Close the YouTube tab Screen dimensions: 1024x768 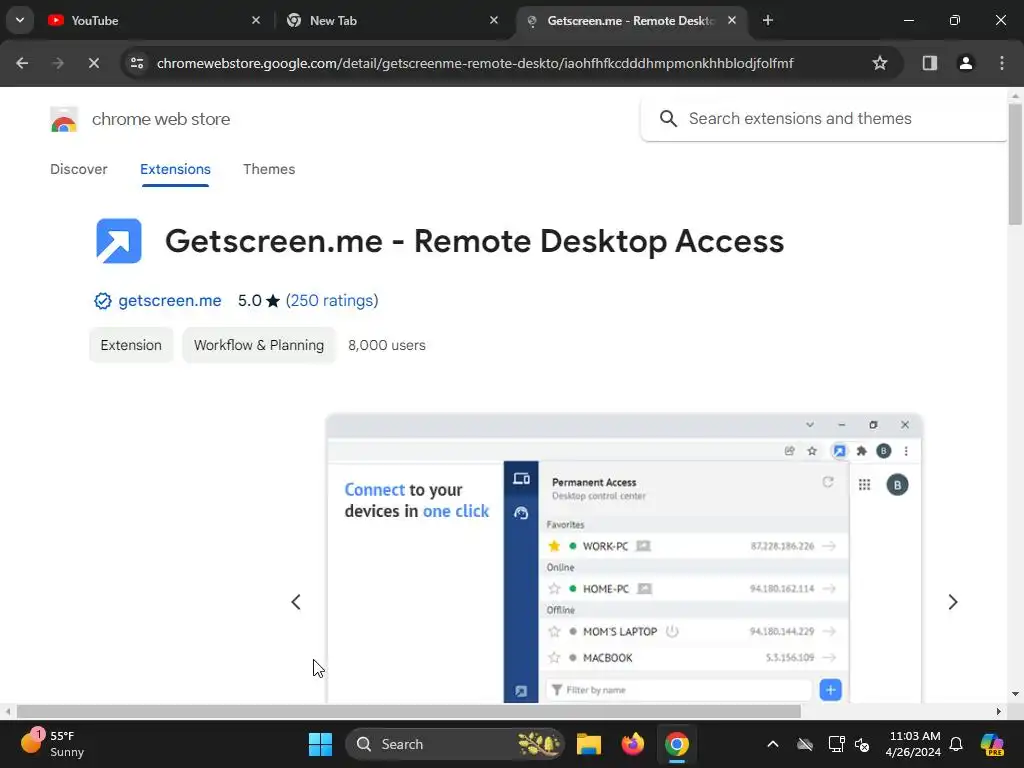tap(256, 20)
